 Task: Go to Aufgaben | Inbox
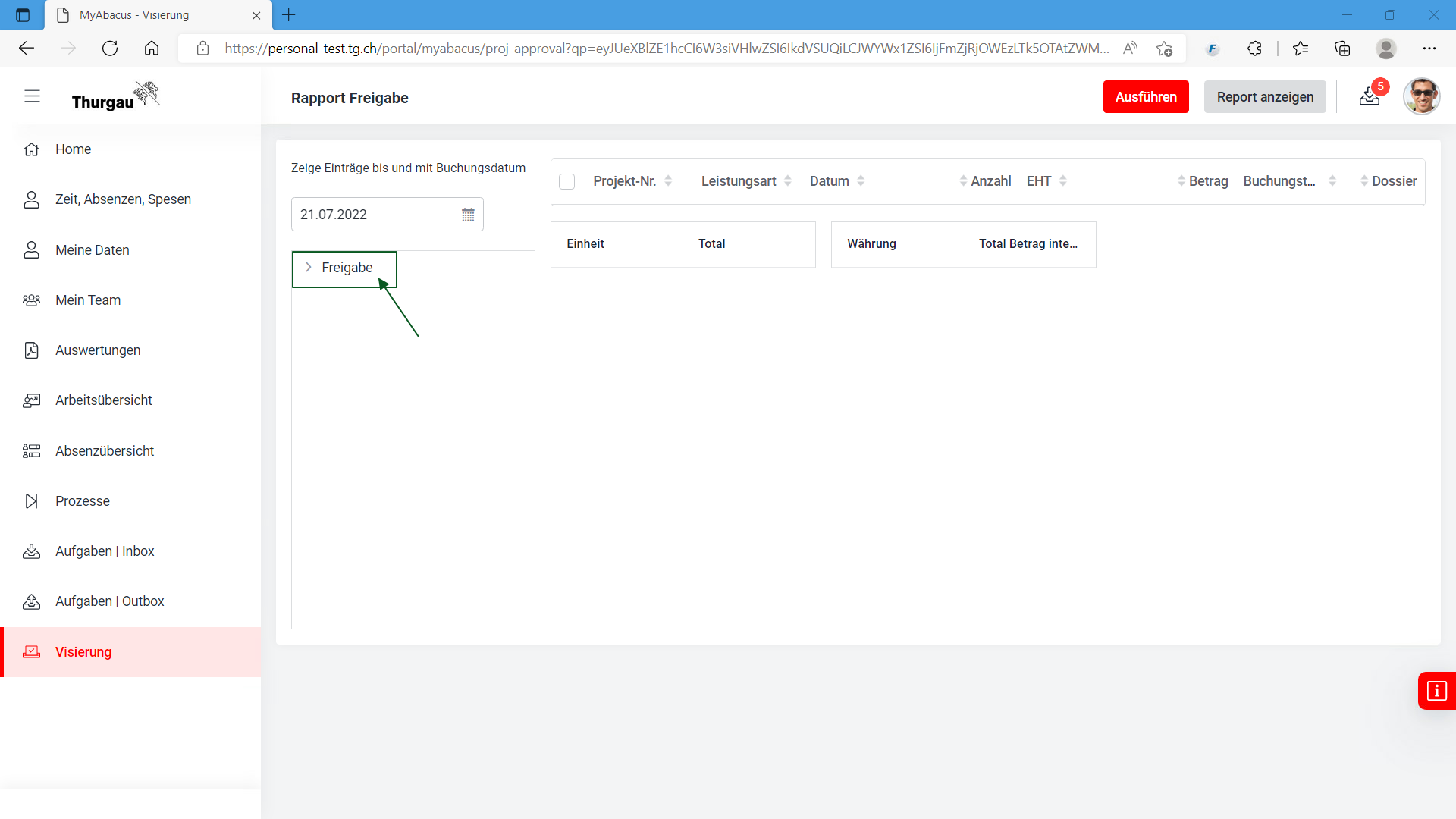click(105, 551)
